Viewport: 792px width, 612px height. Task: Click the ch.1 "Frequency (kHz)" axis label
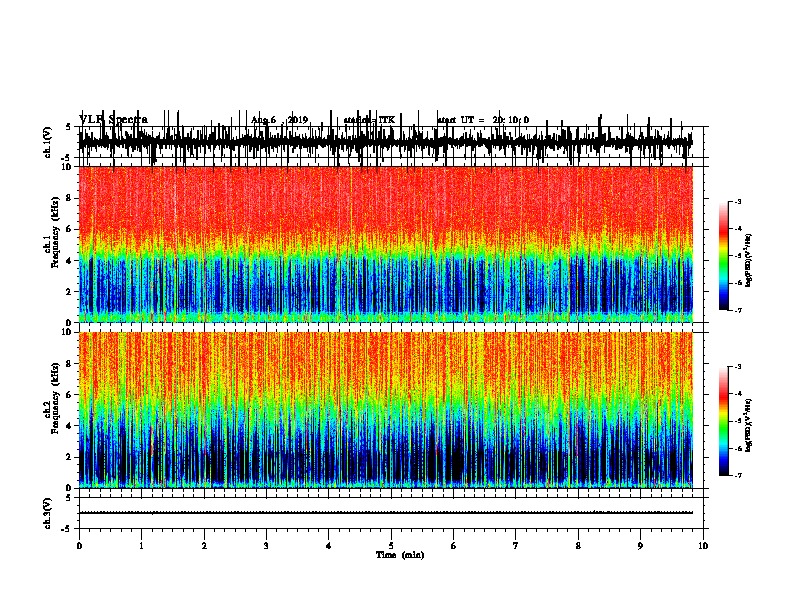55,233
